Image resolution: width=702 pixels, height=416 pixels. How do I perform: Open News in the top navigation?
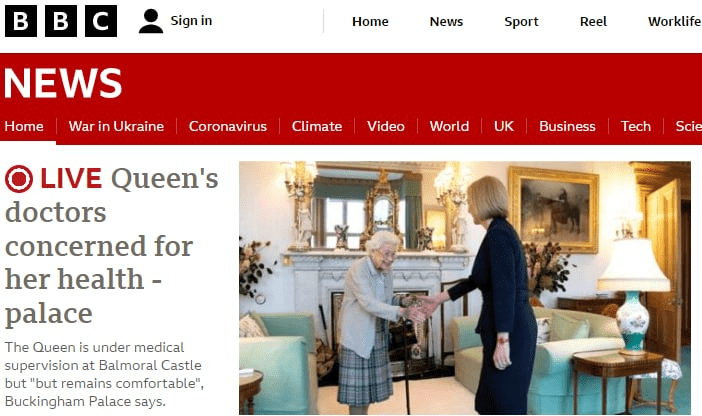(446, 21)
